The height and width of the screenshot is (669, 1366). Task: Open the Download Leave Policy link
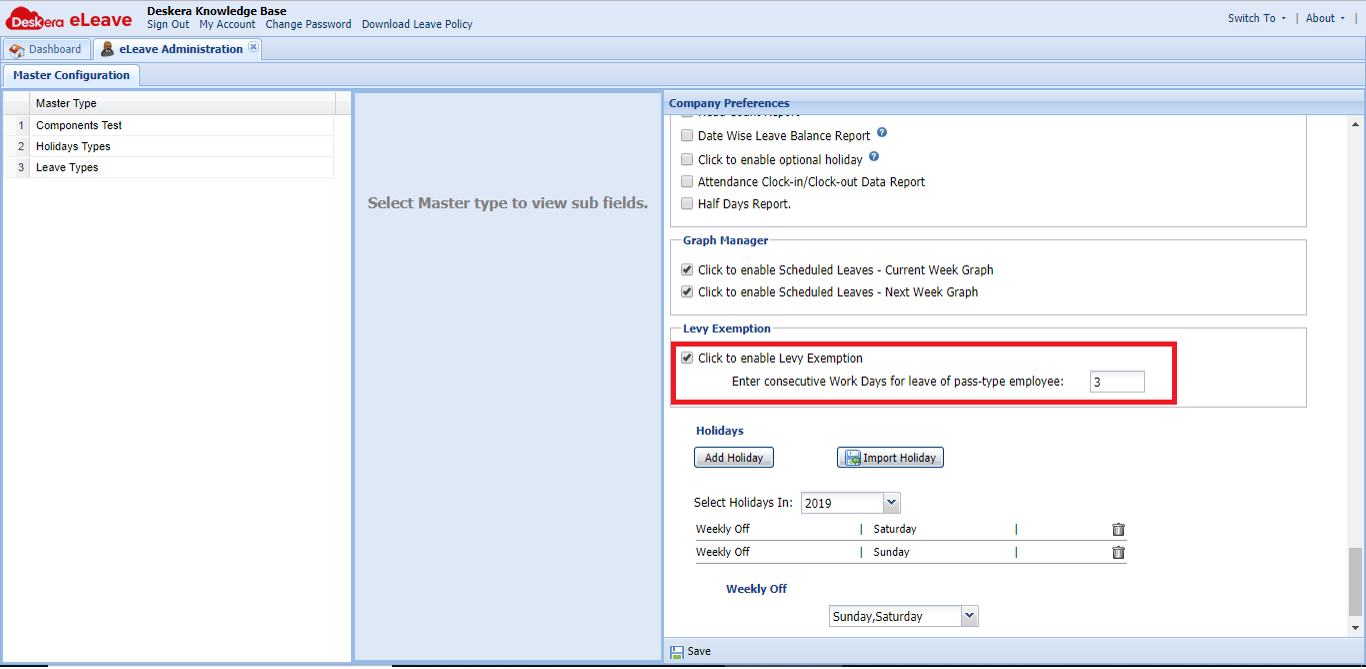pyautogui.click(x=417, y=24)
